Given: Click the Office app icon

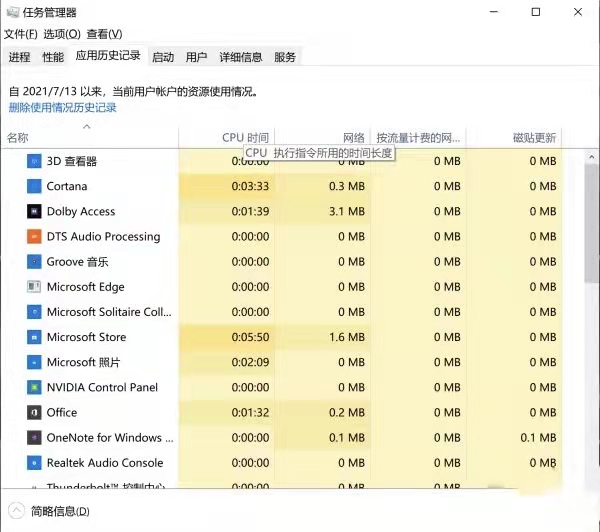Looking at the screenshot, I should click(34, 413).
